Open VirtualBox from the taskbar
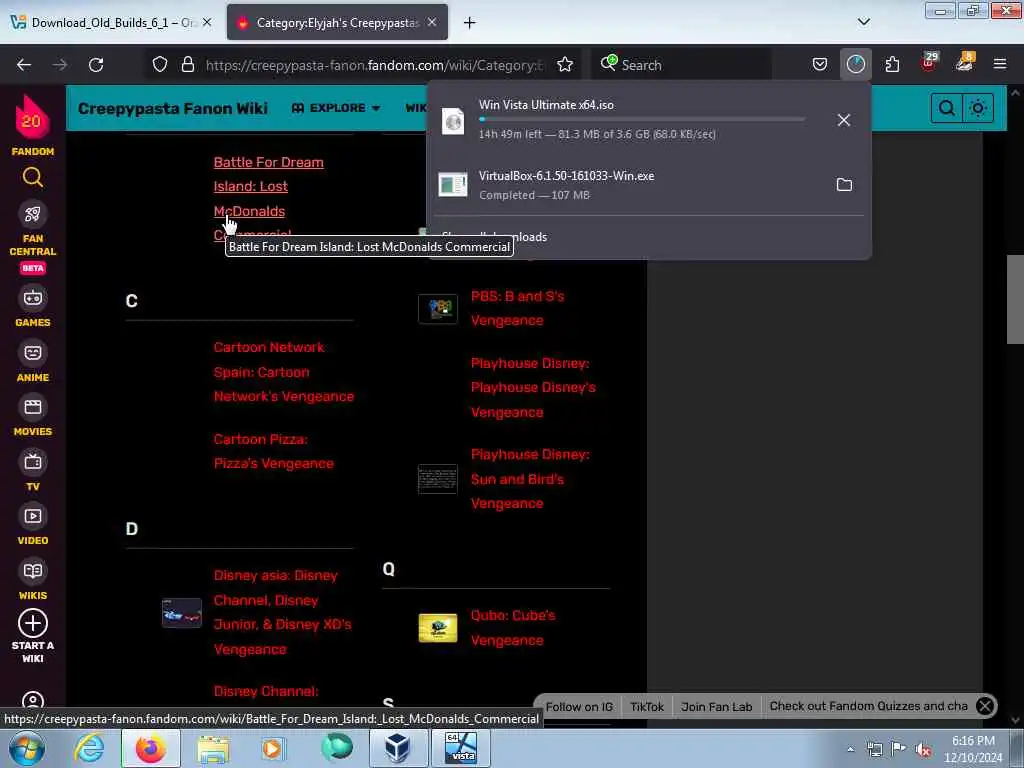The width and height of the screenshot is (1024, 768). pos(397,748)
